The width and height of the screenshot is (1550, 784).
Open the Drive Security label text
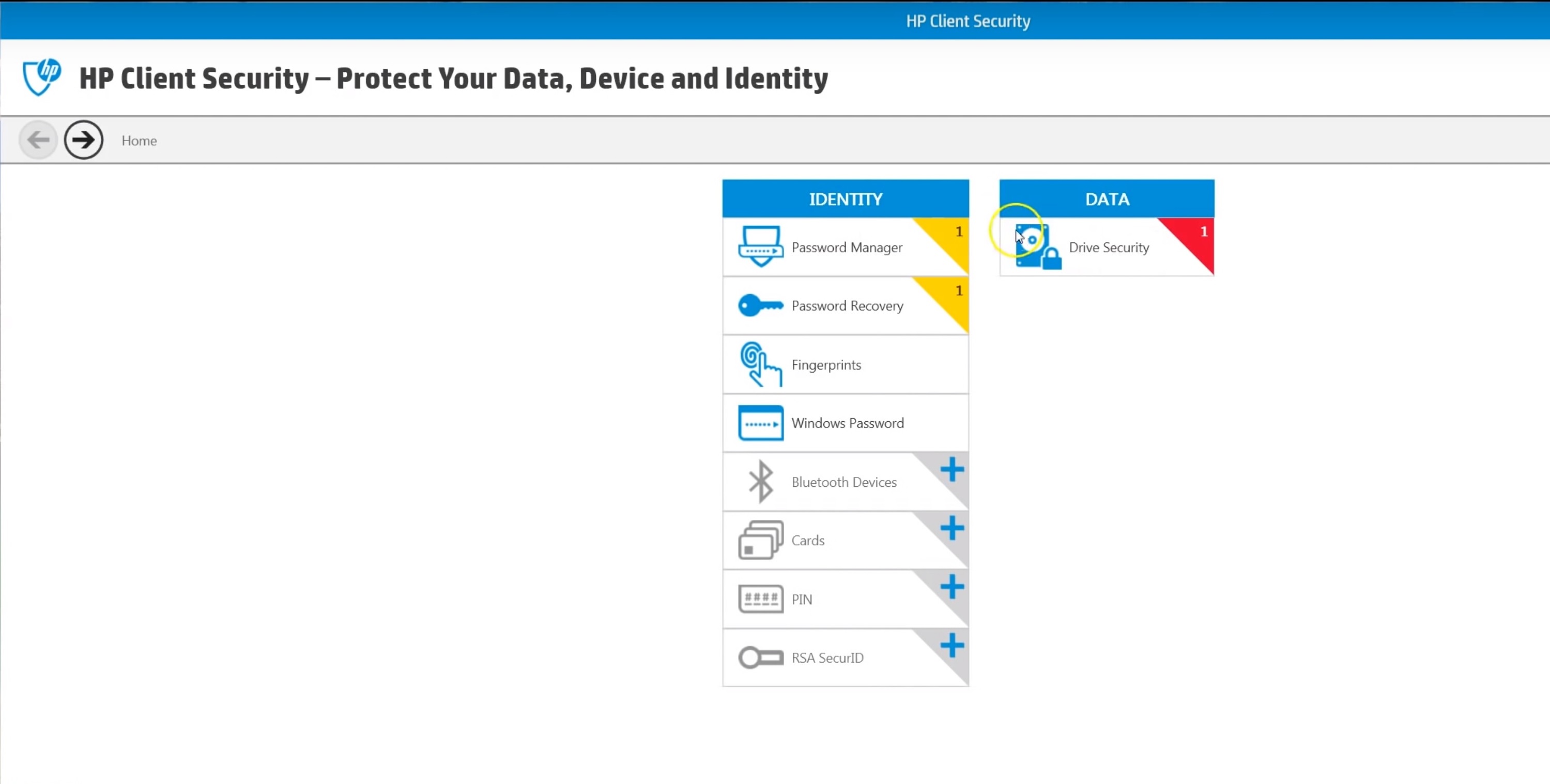click(x=1108, y=248)
